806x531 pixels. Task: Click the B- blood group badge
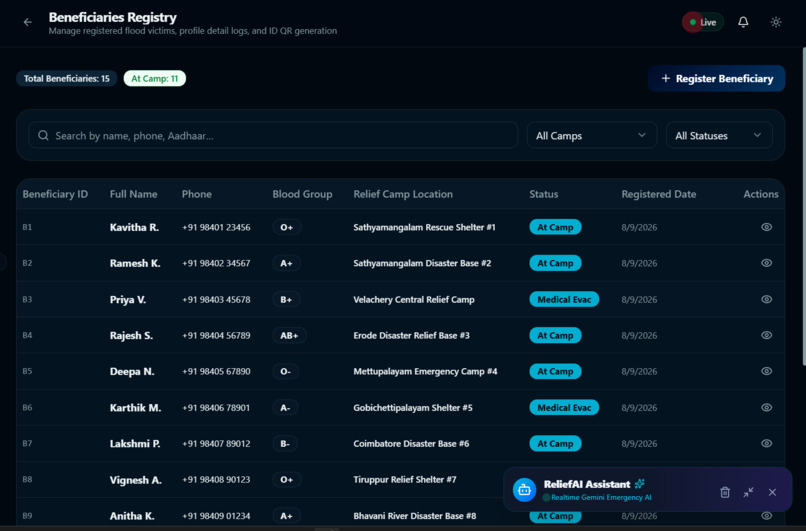pyautogui.click(x=285, y=443)
